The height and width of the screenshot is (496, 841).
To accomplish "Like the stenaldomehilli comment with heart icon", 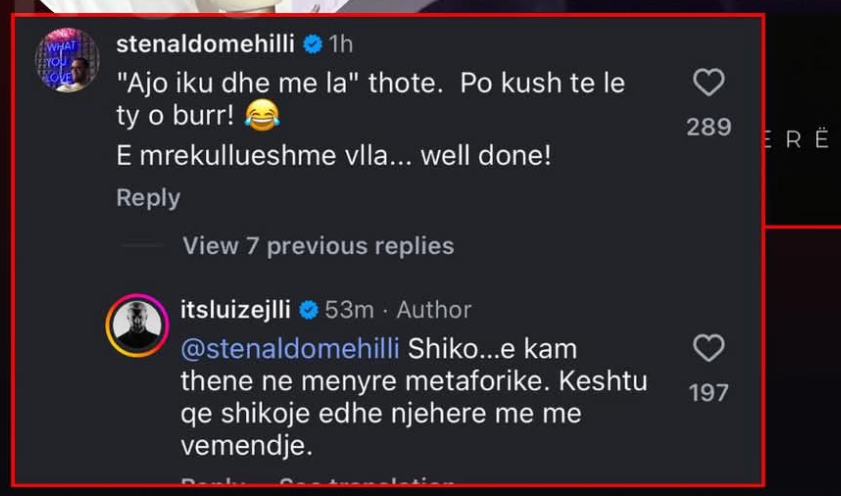I will tap(708, 84).
